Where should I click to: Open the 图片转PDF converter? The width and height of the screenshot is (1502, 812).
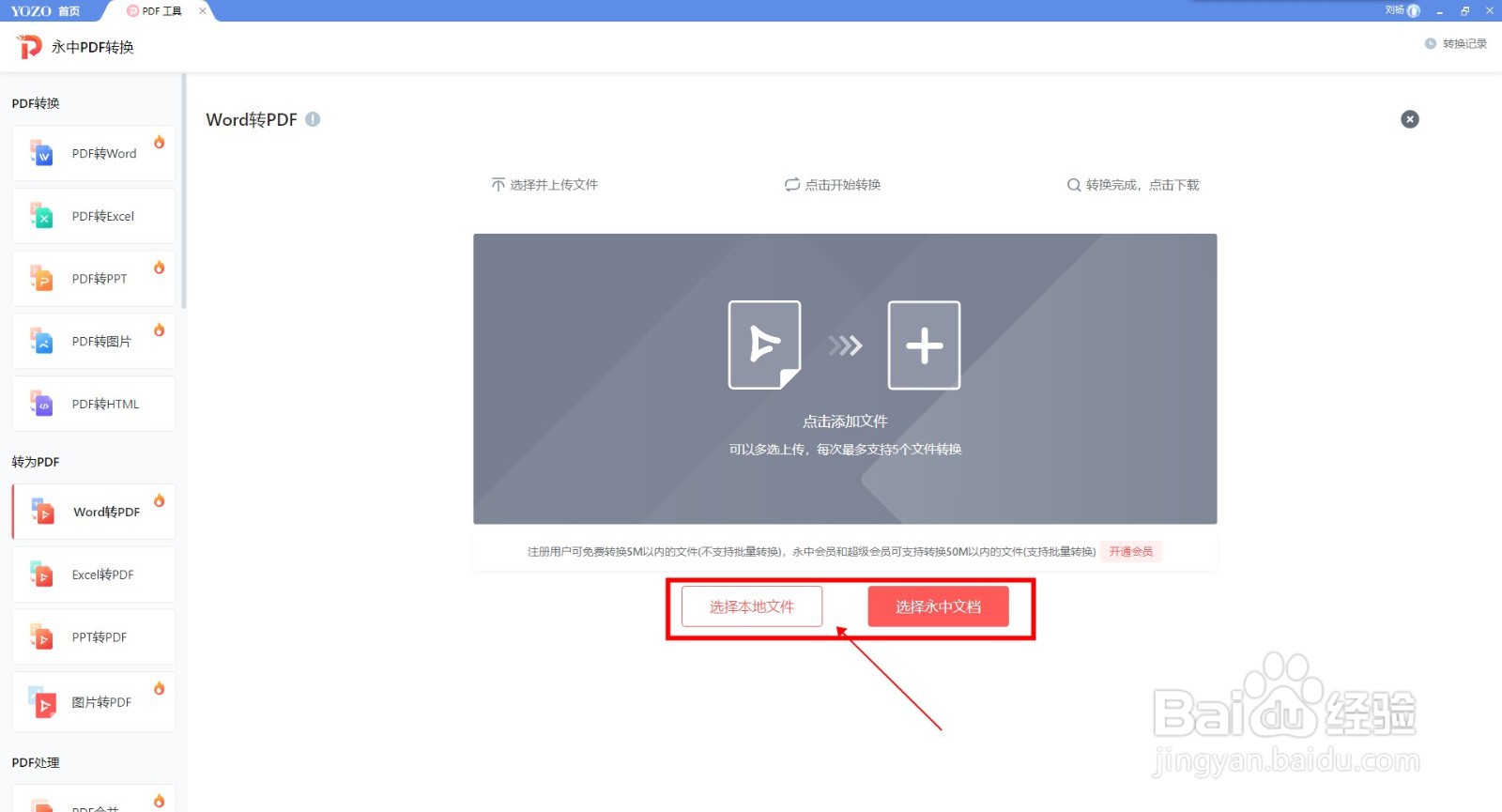94,702
